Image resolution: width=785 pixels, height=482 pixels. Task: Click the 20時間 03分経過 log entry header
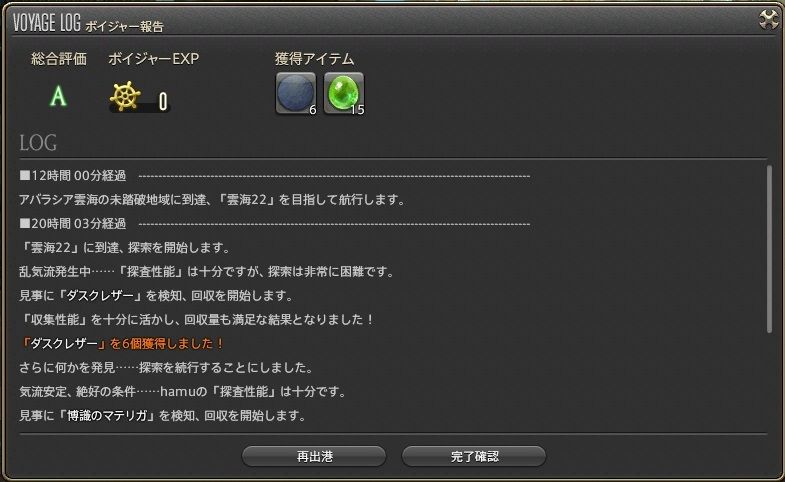point(73,224)
